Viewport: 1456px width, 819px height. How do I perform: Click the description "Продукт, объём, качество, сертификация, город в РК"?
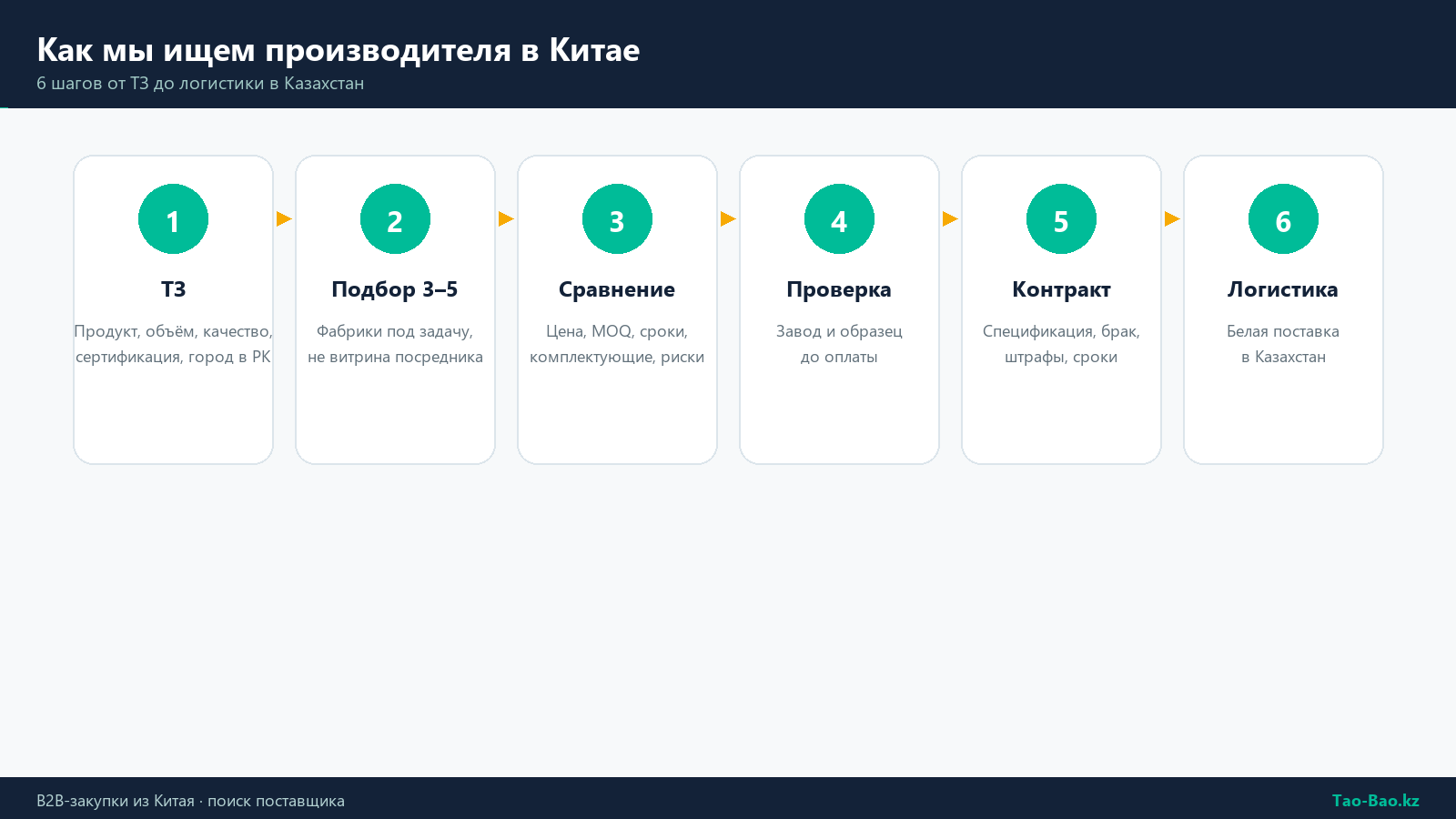[x=173, y=344]
